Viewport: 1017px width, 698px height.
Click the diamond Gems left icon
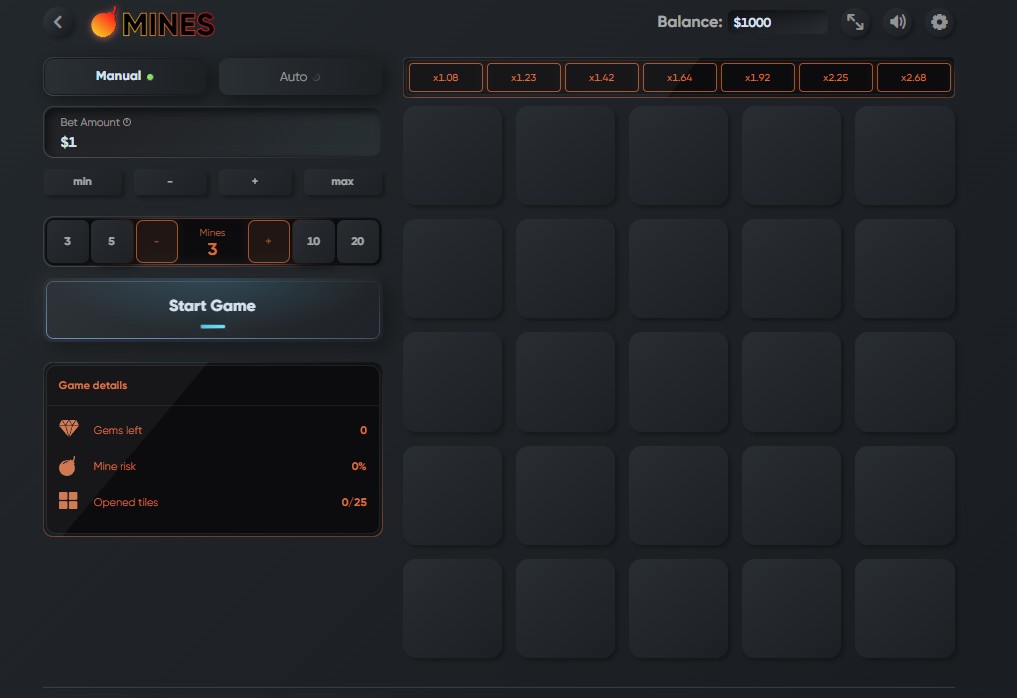coord(68,429)
